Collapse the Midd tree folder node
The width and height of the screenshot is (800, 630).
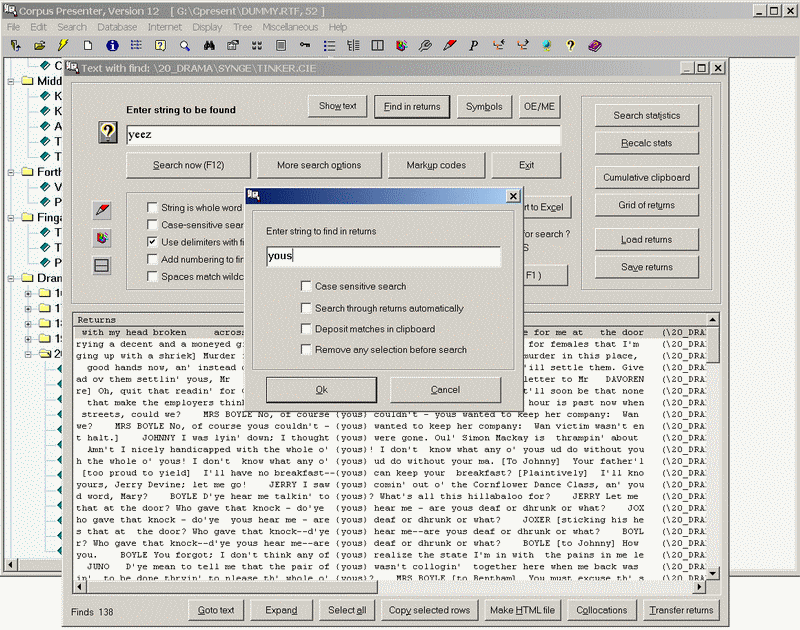pos(10,82)
